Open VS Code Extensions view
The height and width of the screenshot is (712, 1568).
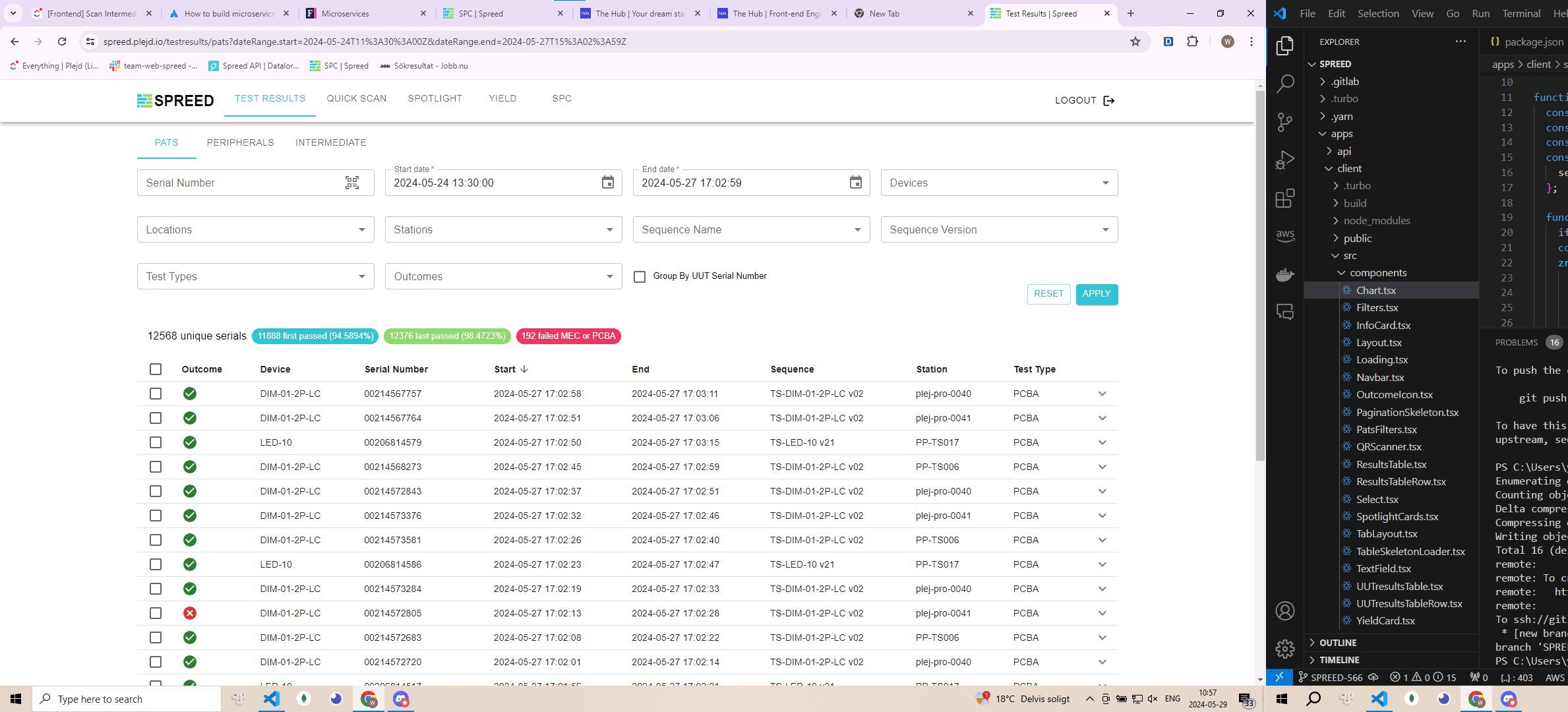[x=1284, y=198]
